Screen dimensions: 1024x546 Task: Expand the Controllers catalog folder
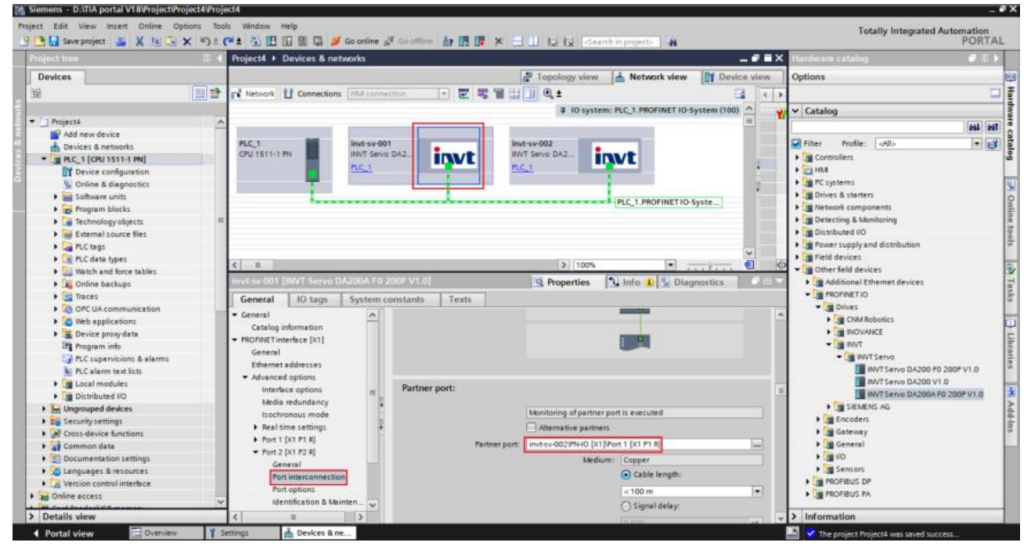click(797, 157)
